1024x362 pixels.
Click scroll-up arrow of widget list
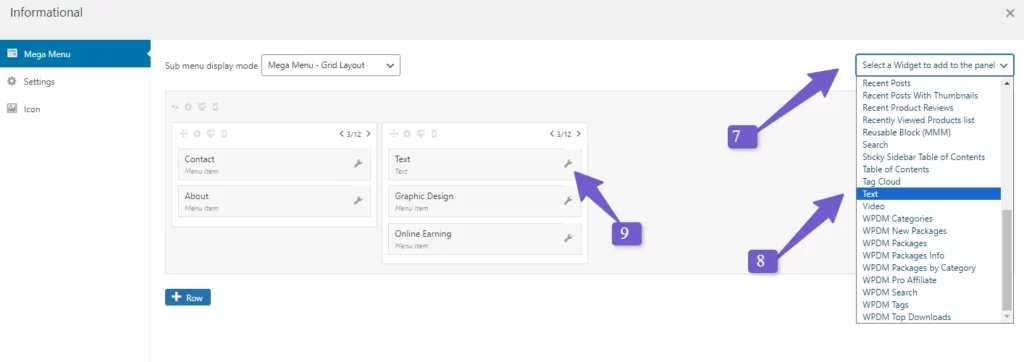[x=1007, y=82]
